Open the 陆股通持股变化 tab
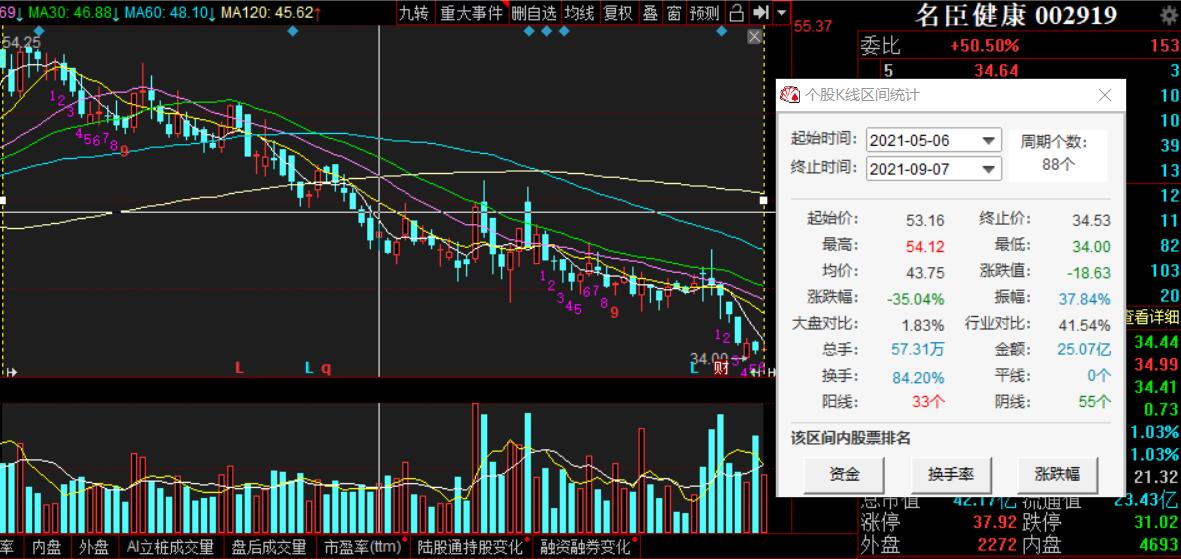Image resolution: width=1181 pixels, height=559 pixels. coord(471,548)
